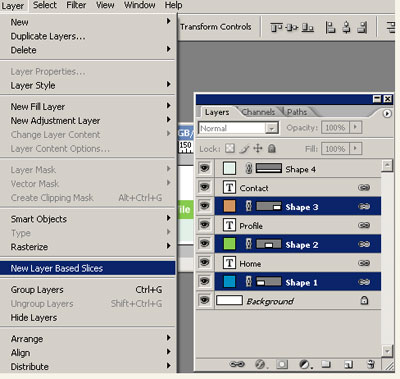Open the Select menu
The height and width of the screenshot is (379, 400).
point(45,5)
